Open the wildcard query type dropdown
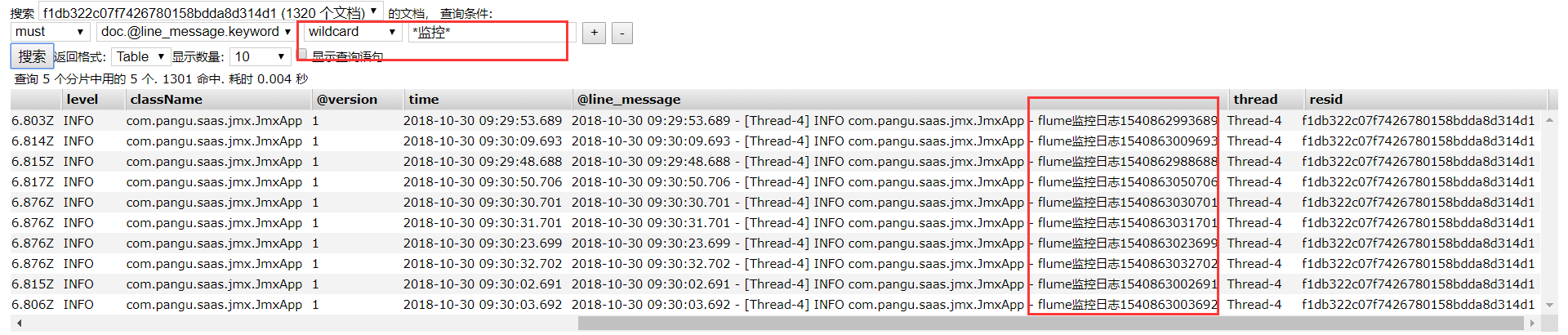This screenshot has height=335, width=1568. [x=352, y=32]
